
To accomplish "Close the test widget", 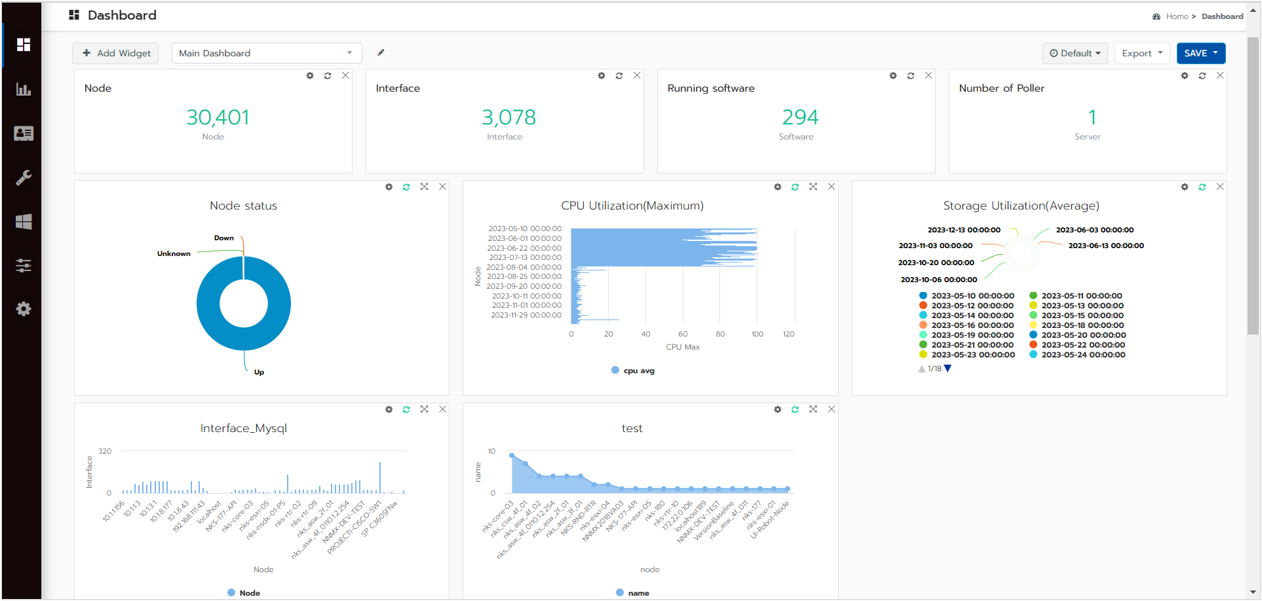I will pos(831,409).
